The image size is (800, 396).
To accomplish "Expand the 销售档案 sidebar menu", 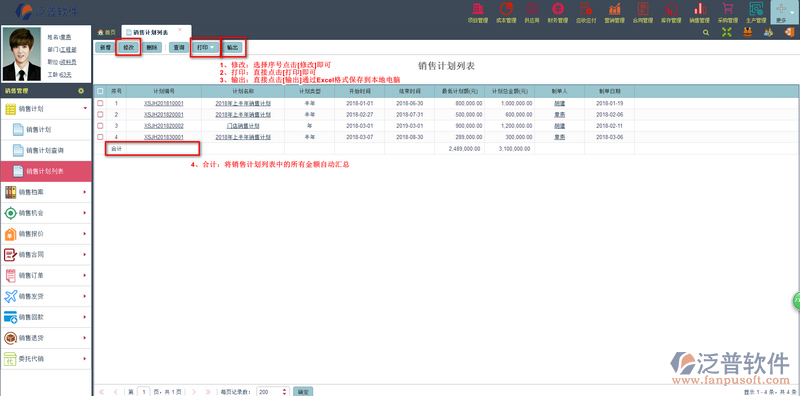I will coord(46,192).
